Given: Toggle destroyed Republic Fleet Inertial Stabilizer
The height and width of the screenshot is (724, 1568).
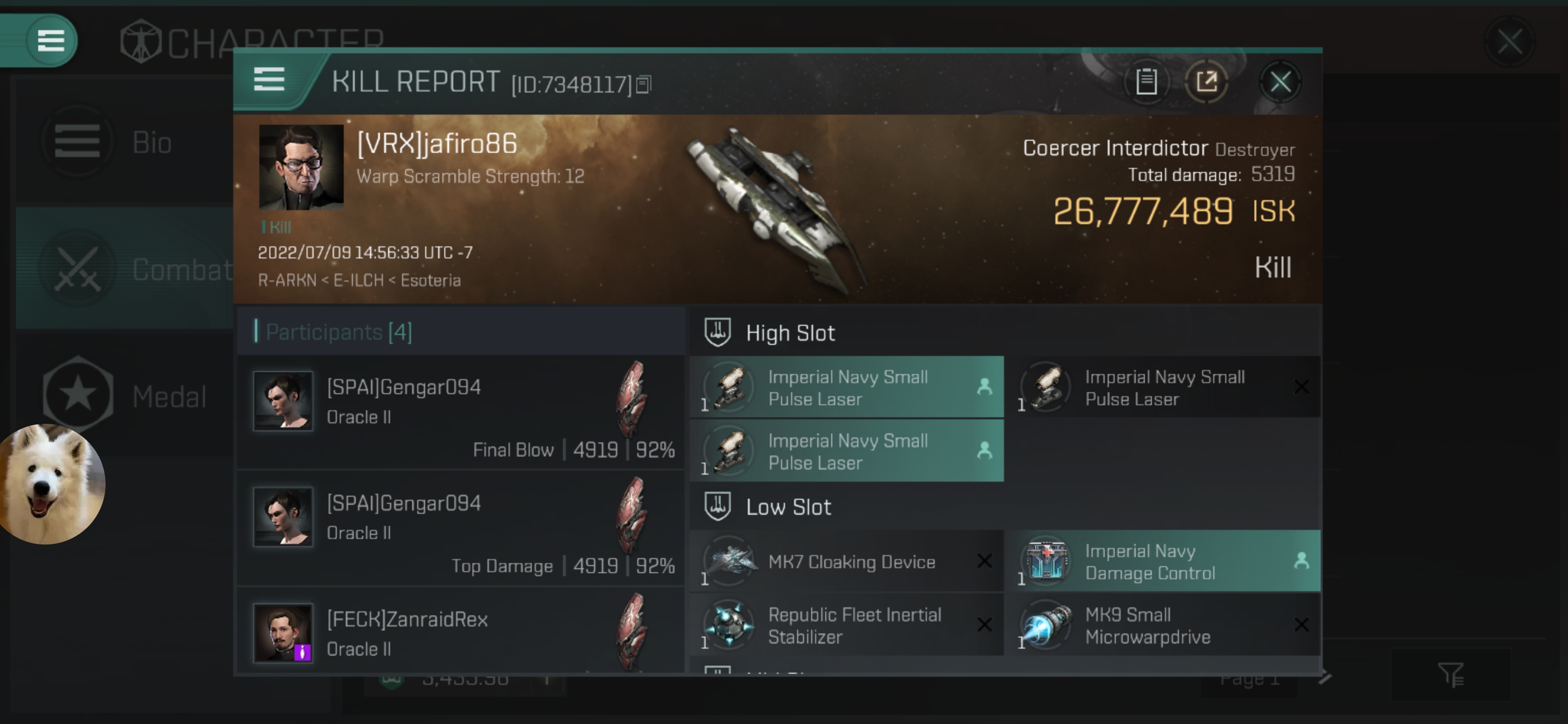Looking at the screenshot, I should [x=984, y=624].
